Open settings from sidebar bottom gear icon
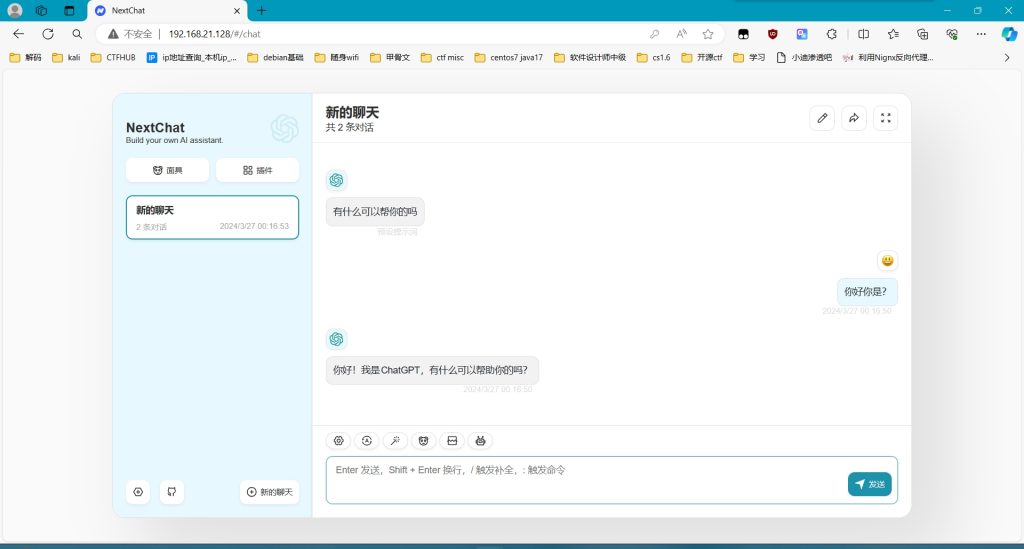1024x549 pixels. tap(139, 492)
